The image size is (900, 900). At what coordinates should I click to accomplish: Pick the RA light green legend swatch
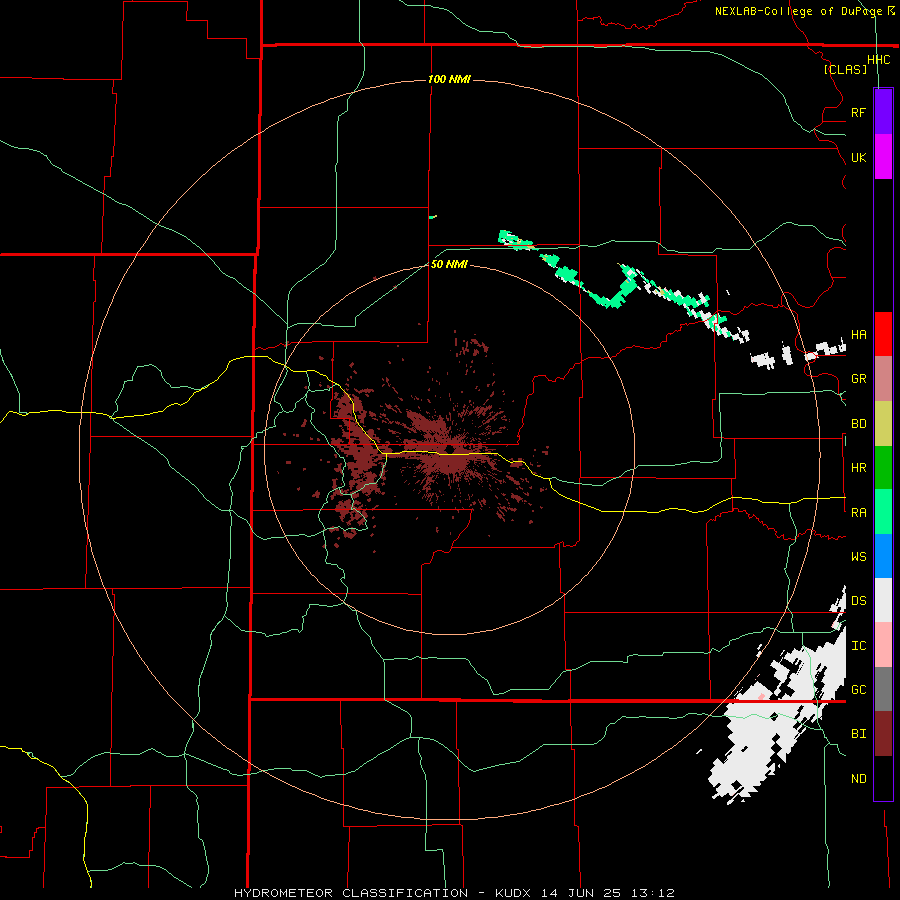pyautogui.click(x=883, y=512)
